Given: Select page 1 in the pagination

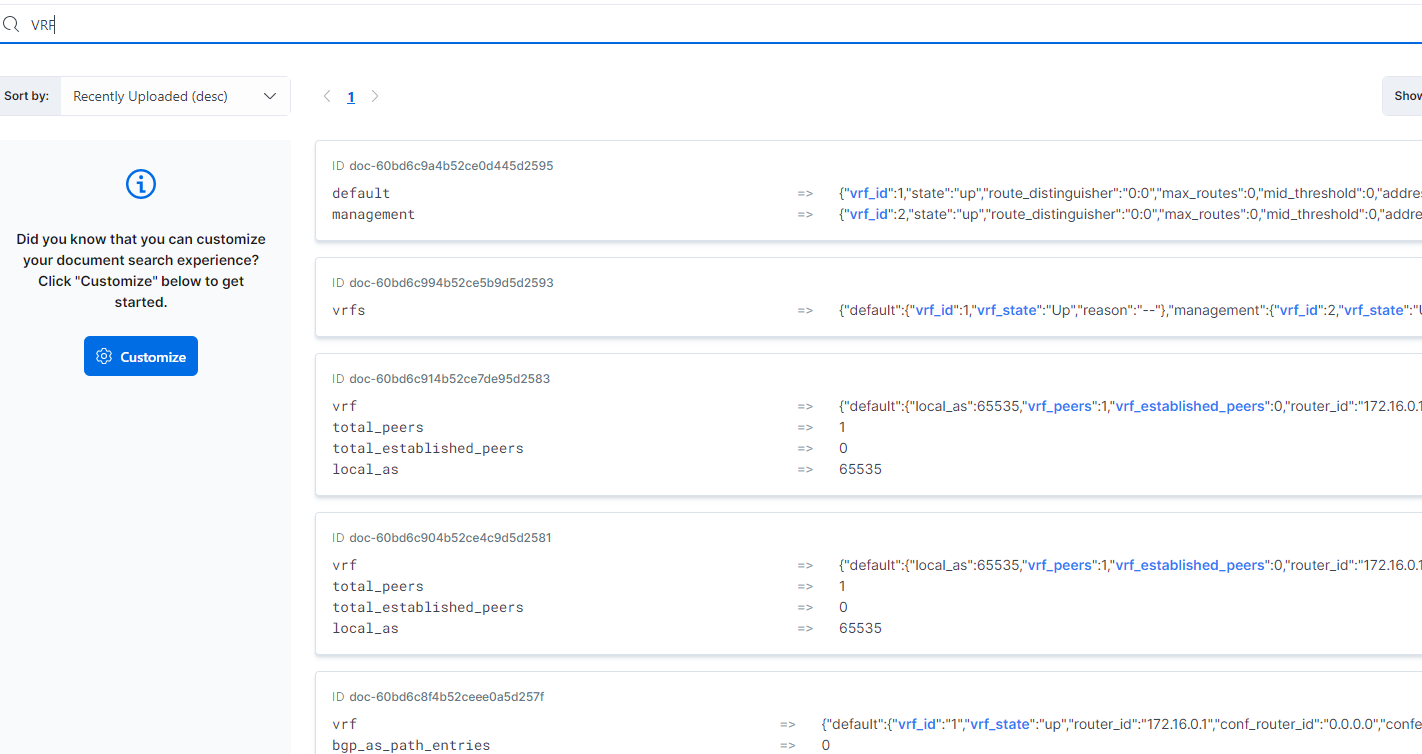Looking at the screenshot, I should 351,96.
